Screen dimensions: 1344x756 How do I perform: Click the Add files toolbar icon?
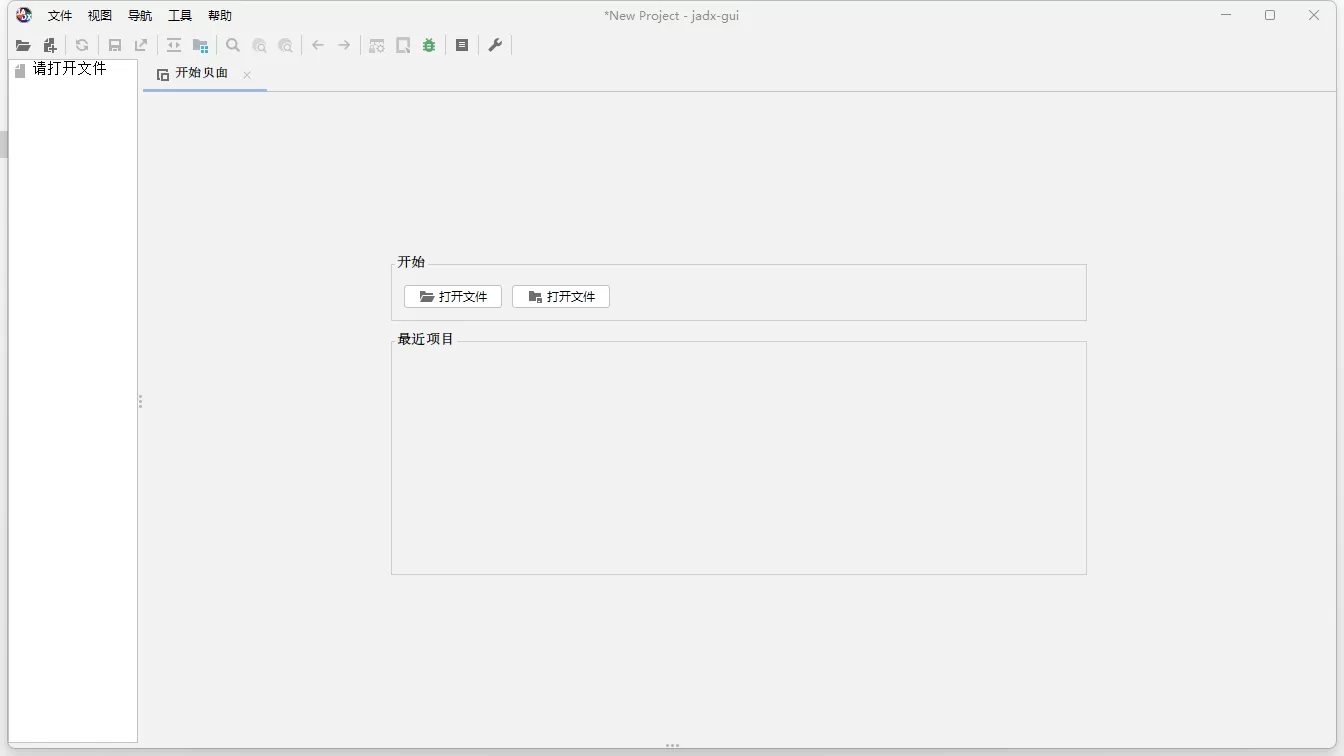tap(50, 45)
